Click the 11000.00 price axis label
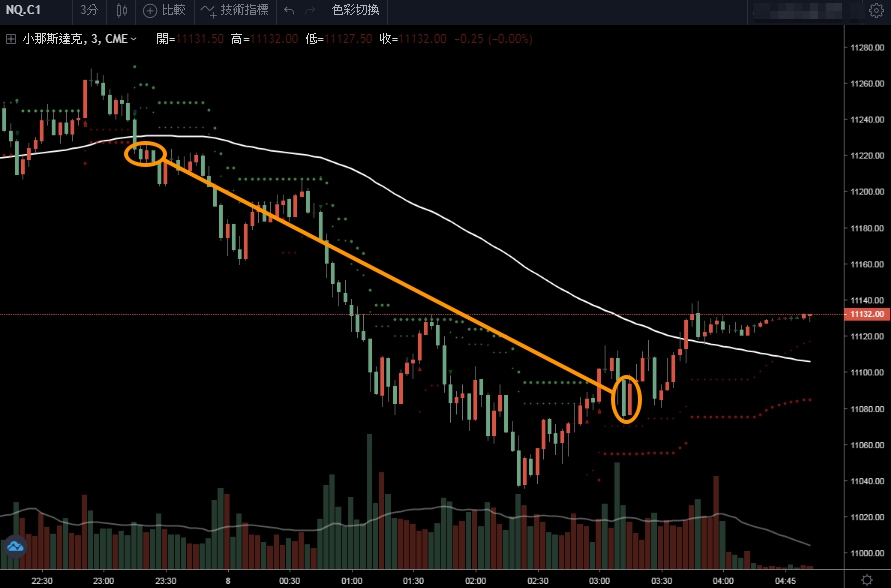Image resolution: width=891 pixels, height=588 pixels. point(867,553)
